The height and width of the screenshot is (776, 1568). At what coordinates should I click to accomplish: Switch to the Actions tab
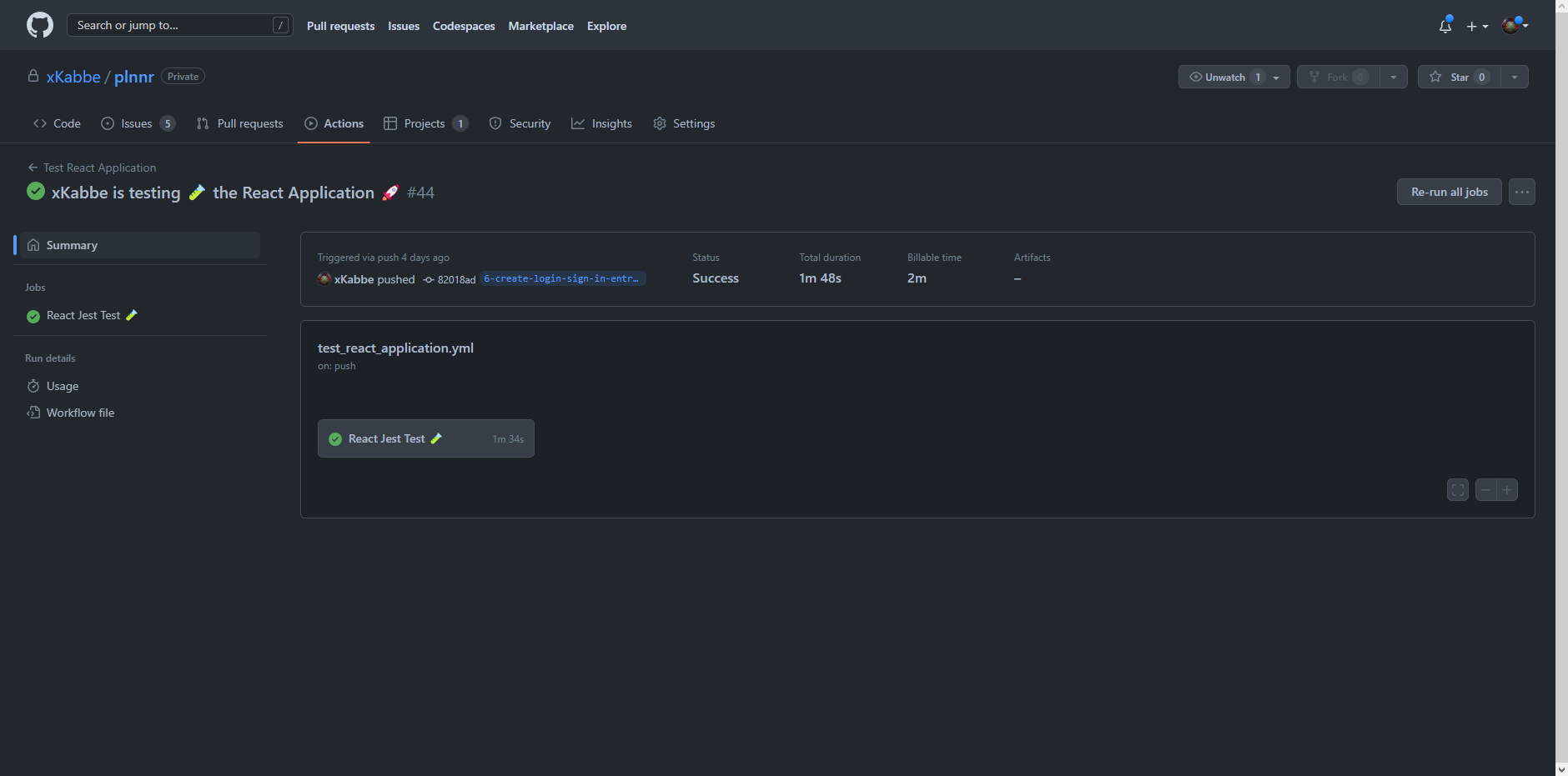334,123
